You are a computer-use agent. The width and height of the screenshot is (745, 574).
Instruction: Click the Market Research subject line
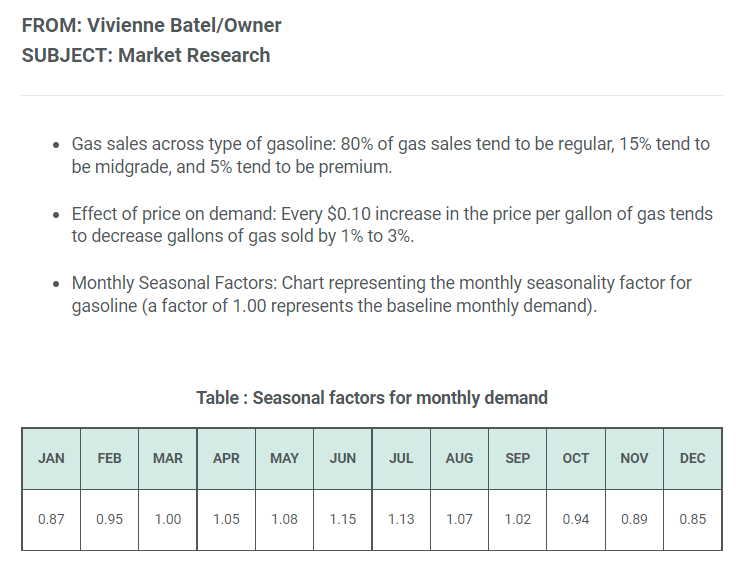pyautogui.click(x=146, y=55)
